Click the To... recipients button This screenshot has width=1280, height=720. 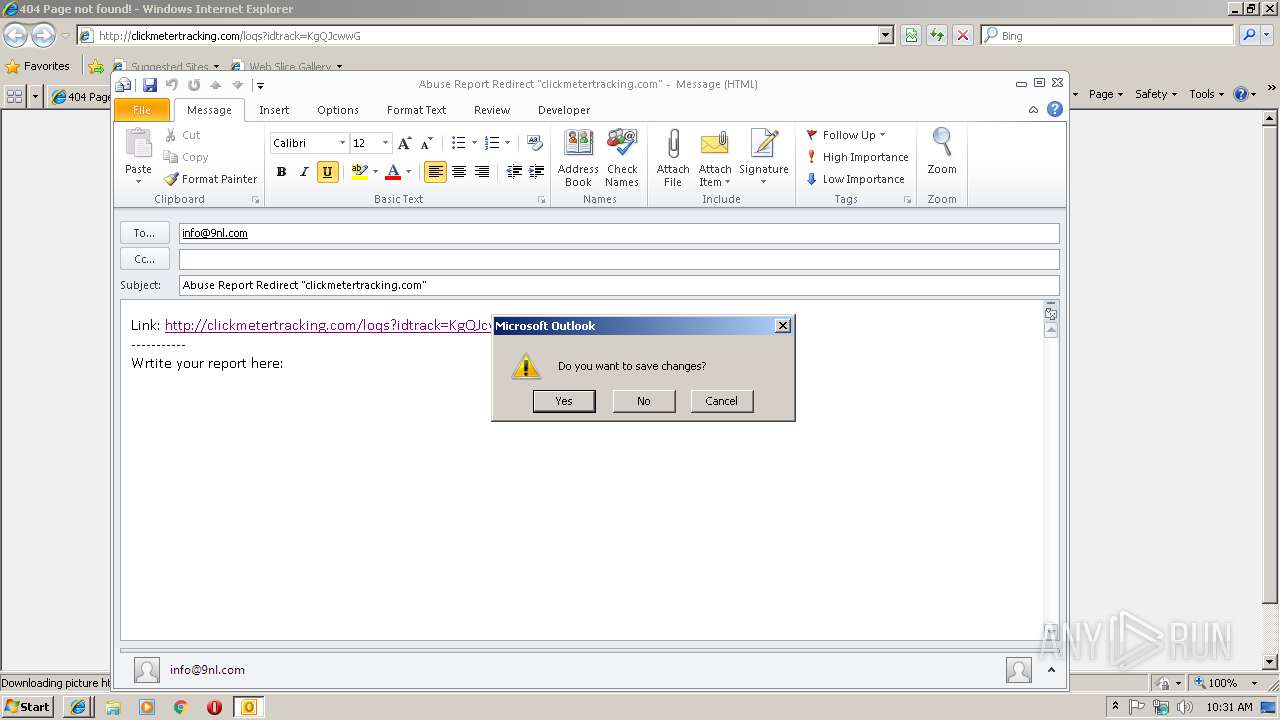pos(145,233)
